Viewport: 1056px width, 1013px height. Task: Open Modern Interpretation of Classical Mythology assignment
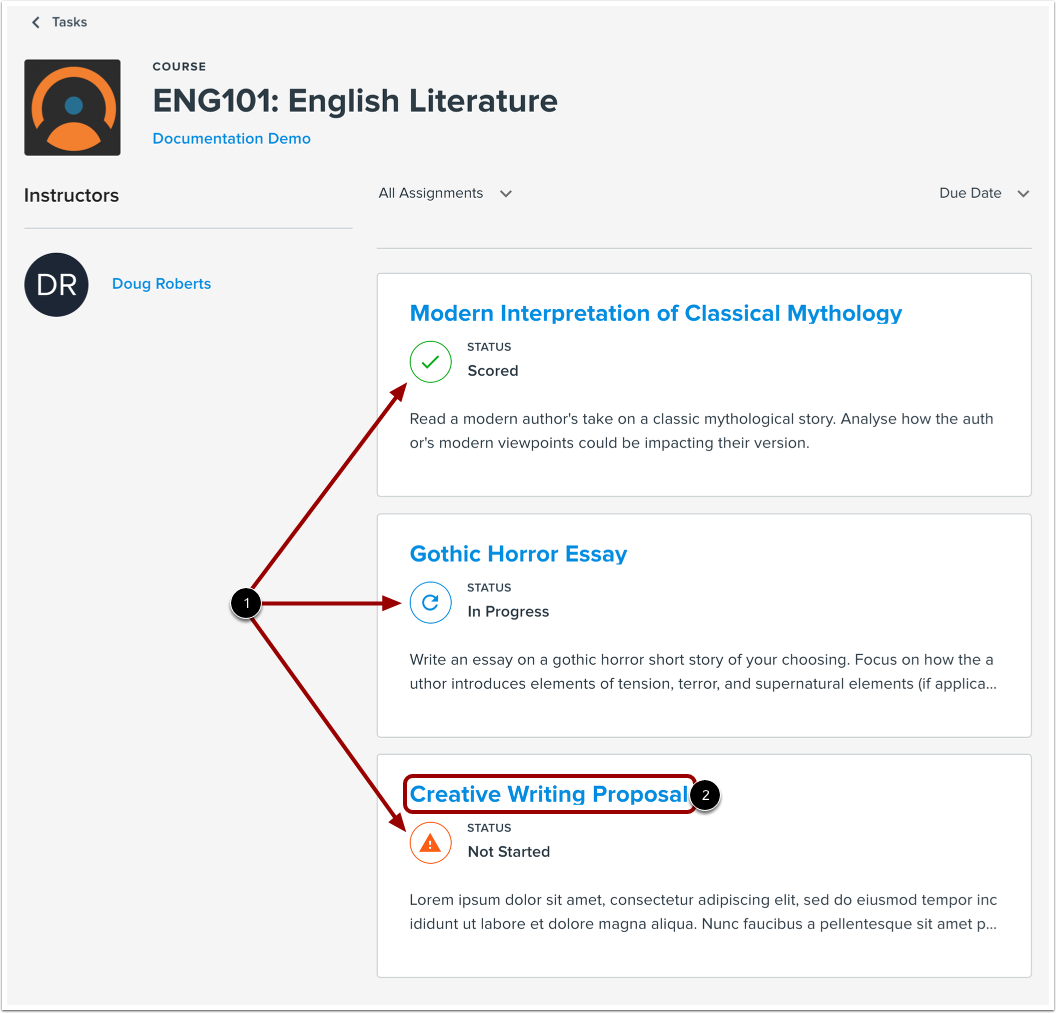coord(655,313)
